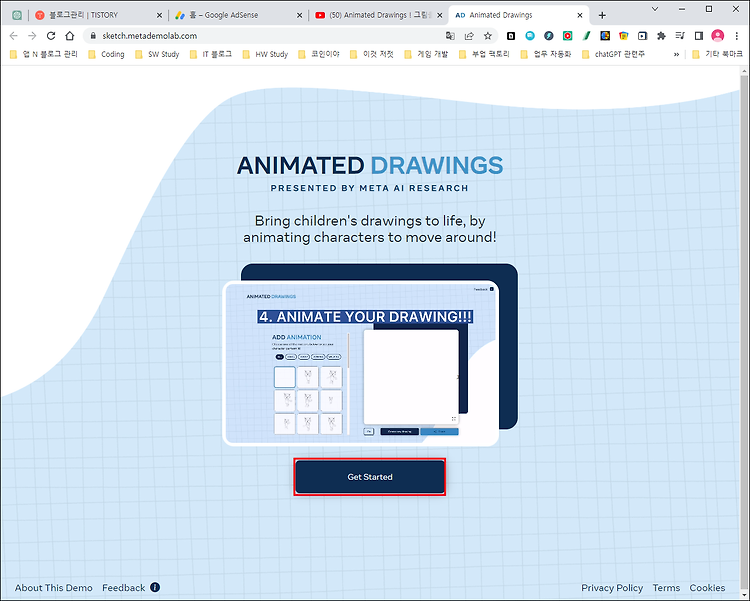The image size is (750, 601).
Task: Go forward with the browser forward arrow
Action: pos(32,36)
